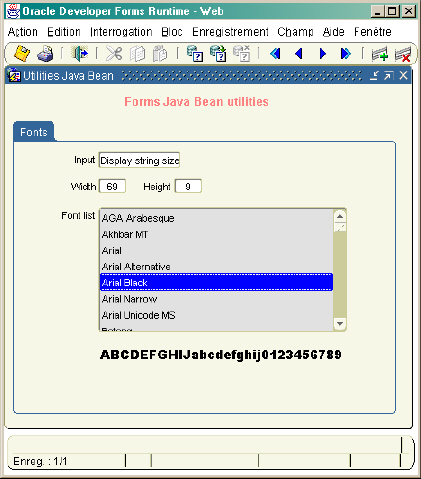421x479 pixels.
Task: Select Arial in the font list
Action: [216, 250]
